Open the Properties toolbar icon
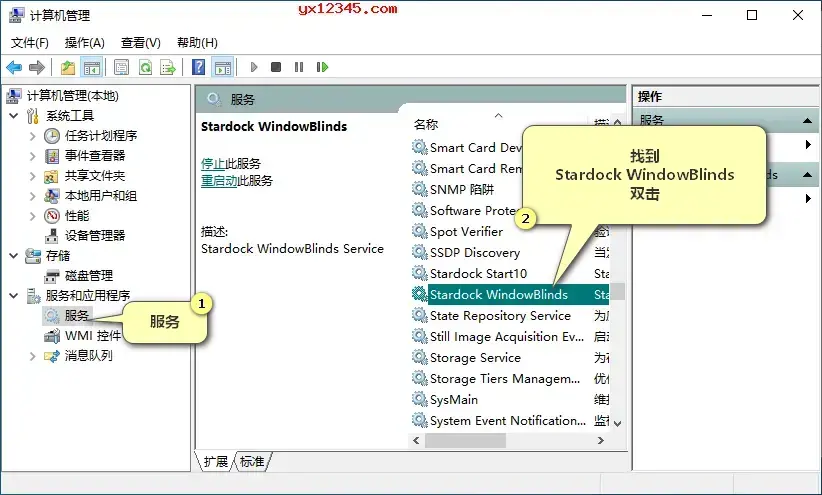The width and height of the screenshot is (822, 495). click(122, 67)
